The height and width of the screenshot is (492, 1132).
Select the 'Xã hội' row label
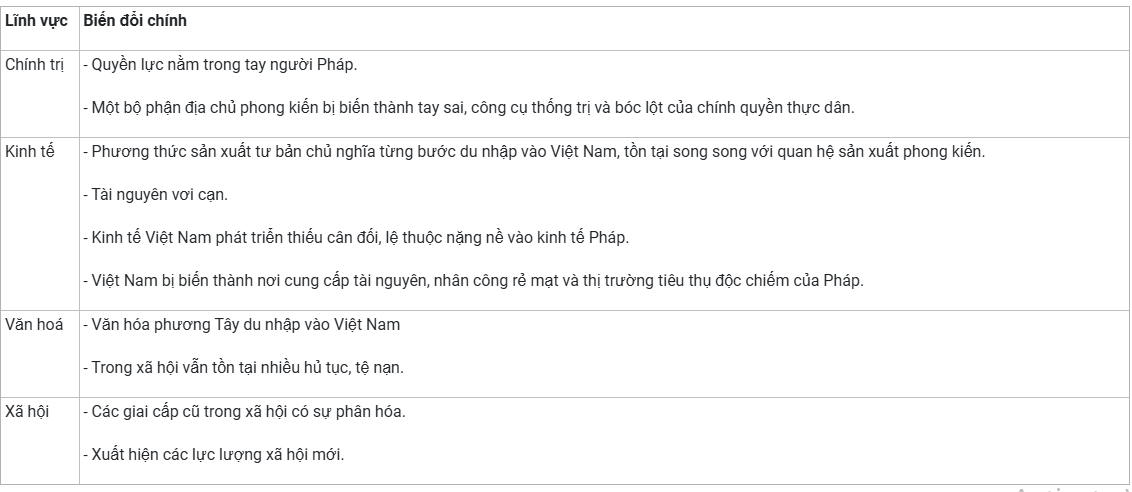[x=27, y=412]
